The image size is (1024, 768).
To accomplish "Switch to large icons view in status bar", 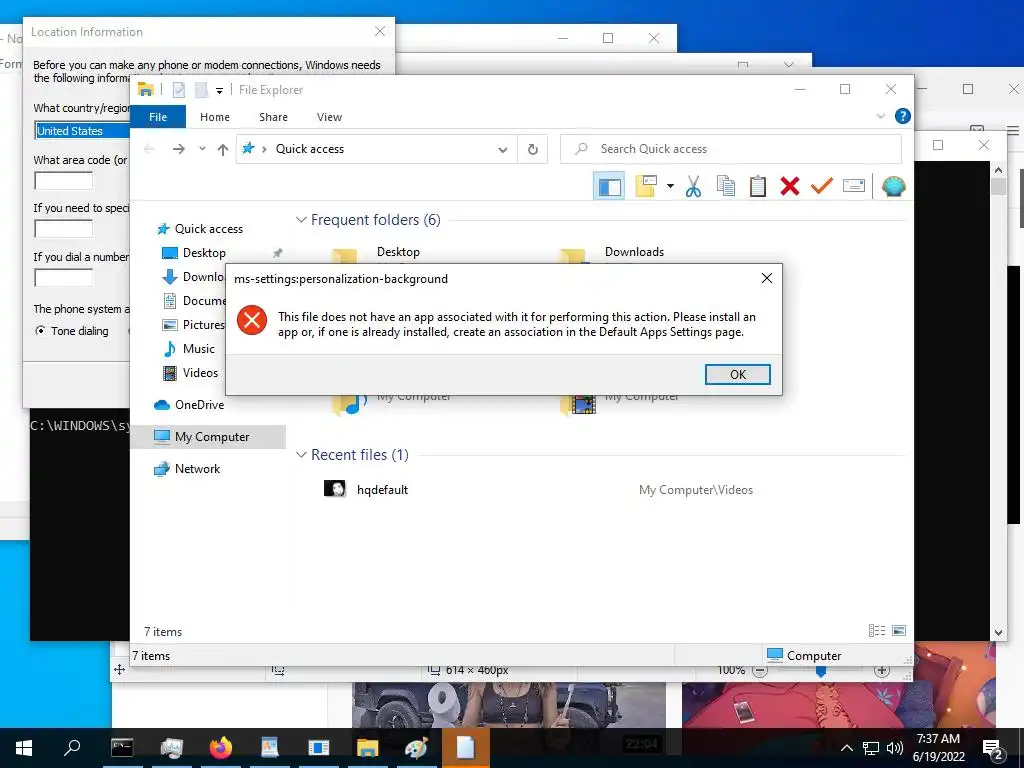I will (899, 630).
